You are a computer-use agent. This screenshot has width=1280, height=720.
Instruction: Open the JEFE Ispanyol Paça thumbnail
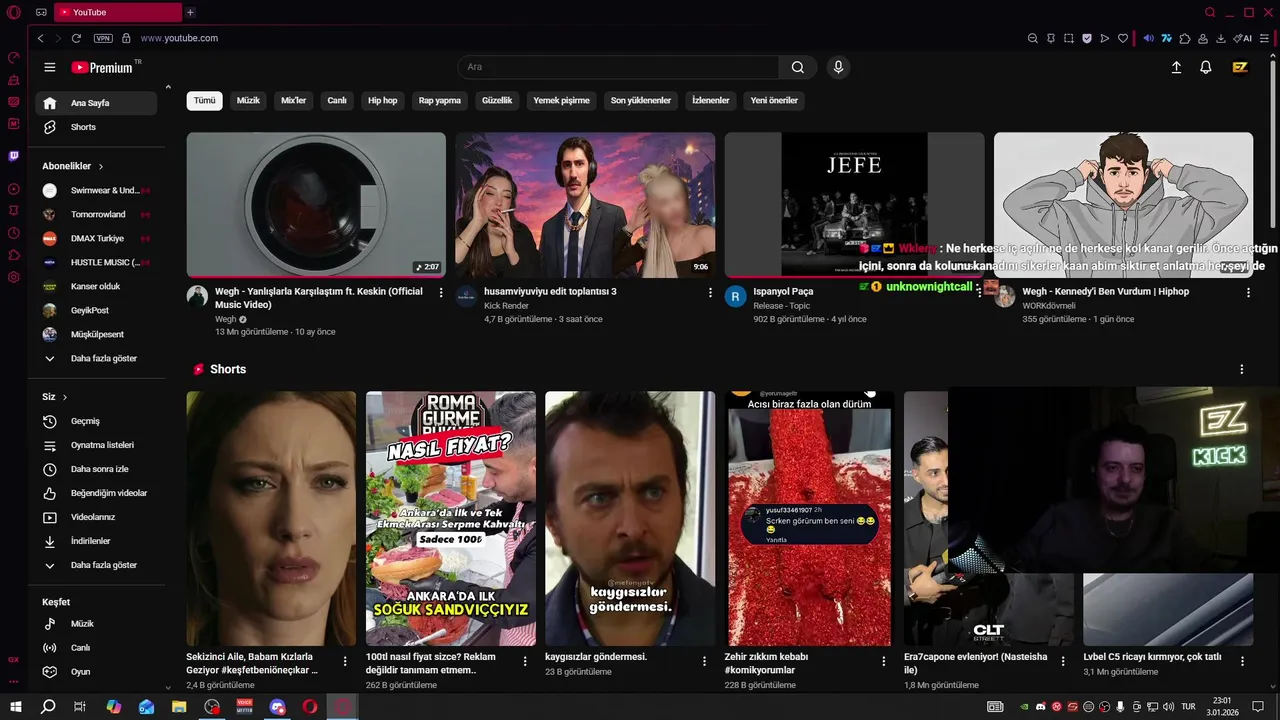click(x=854, y=205)
